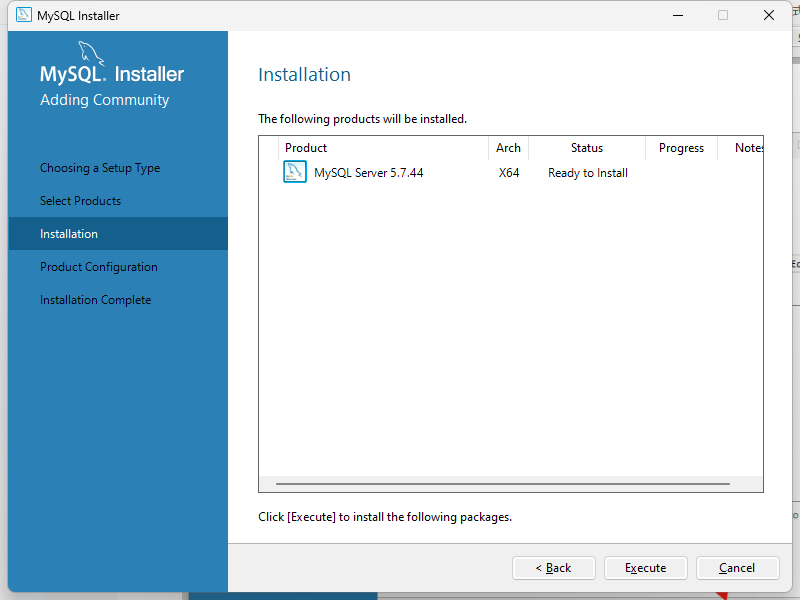Click the Arch column header

click(x=508, y=148)
